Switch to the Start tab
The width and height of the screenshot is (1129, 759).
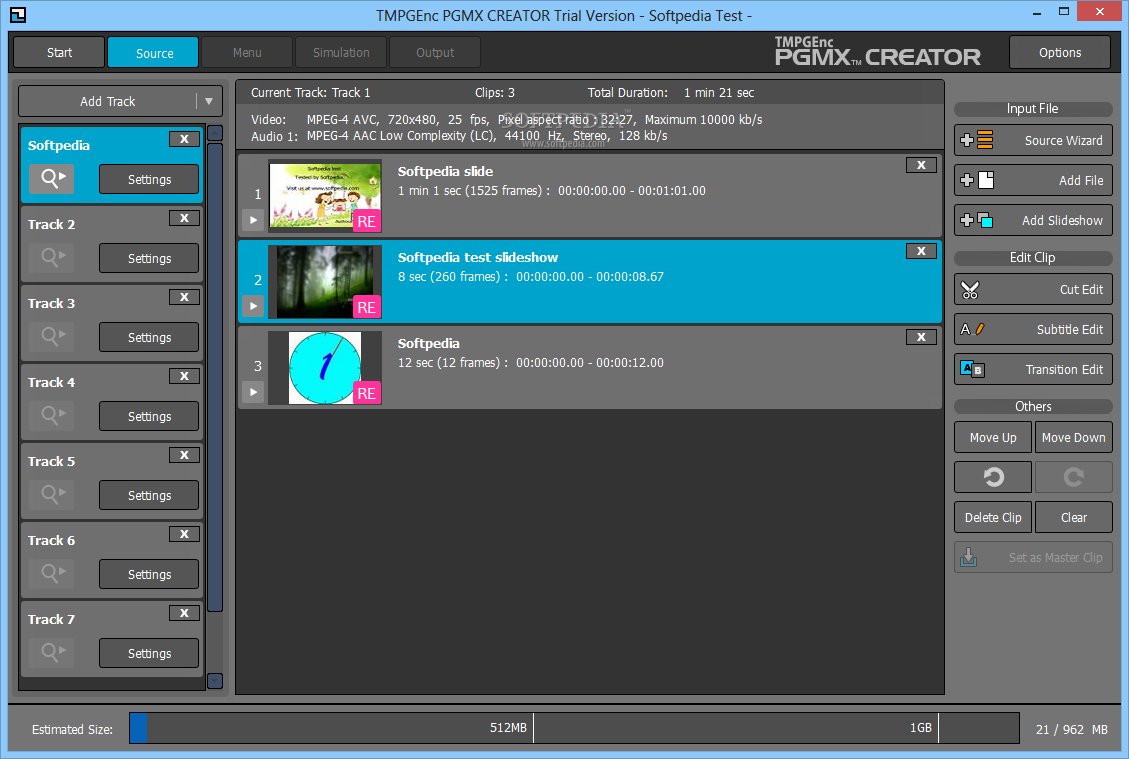point(59,53)
